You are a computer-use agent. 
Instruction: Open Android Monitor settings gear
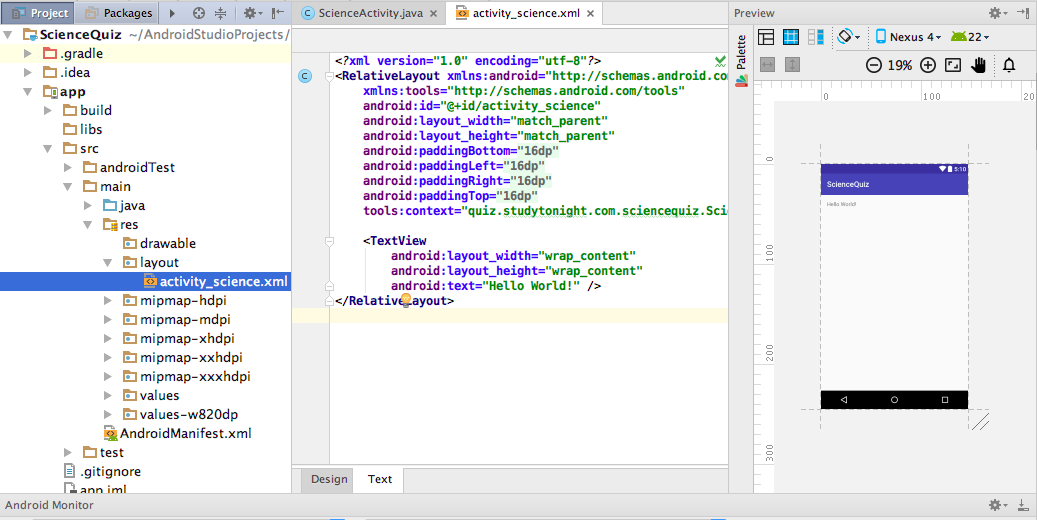click(996, 505)
